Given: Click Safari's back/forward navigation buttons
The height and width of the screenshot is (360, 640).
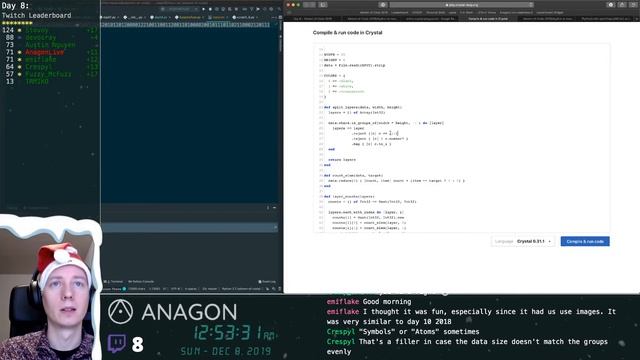Looking at the screenshot, I should pos(309,5).
